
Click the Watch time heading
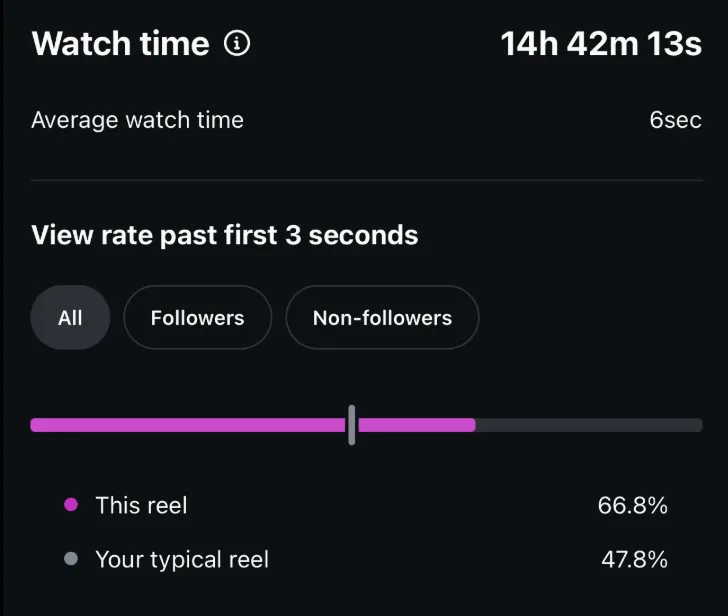[121, 44]
